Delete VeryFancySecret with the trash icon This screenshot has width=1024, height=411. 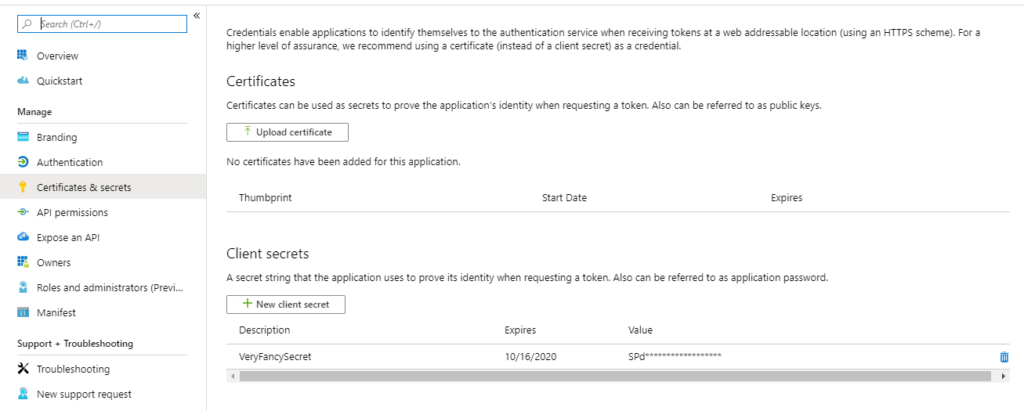pos(1004,357)
